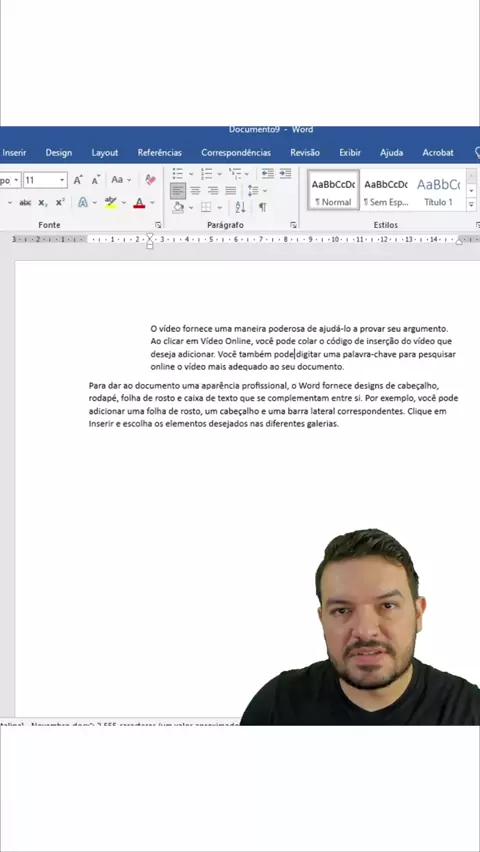Open the shading color dropdown arrow
This screenshot has width=480, height=852.
[x=191, y=208]
